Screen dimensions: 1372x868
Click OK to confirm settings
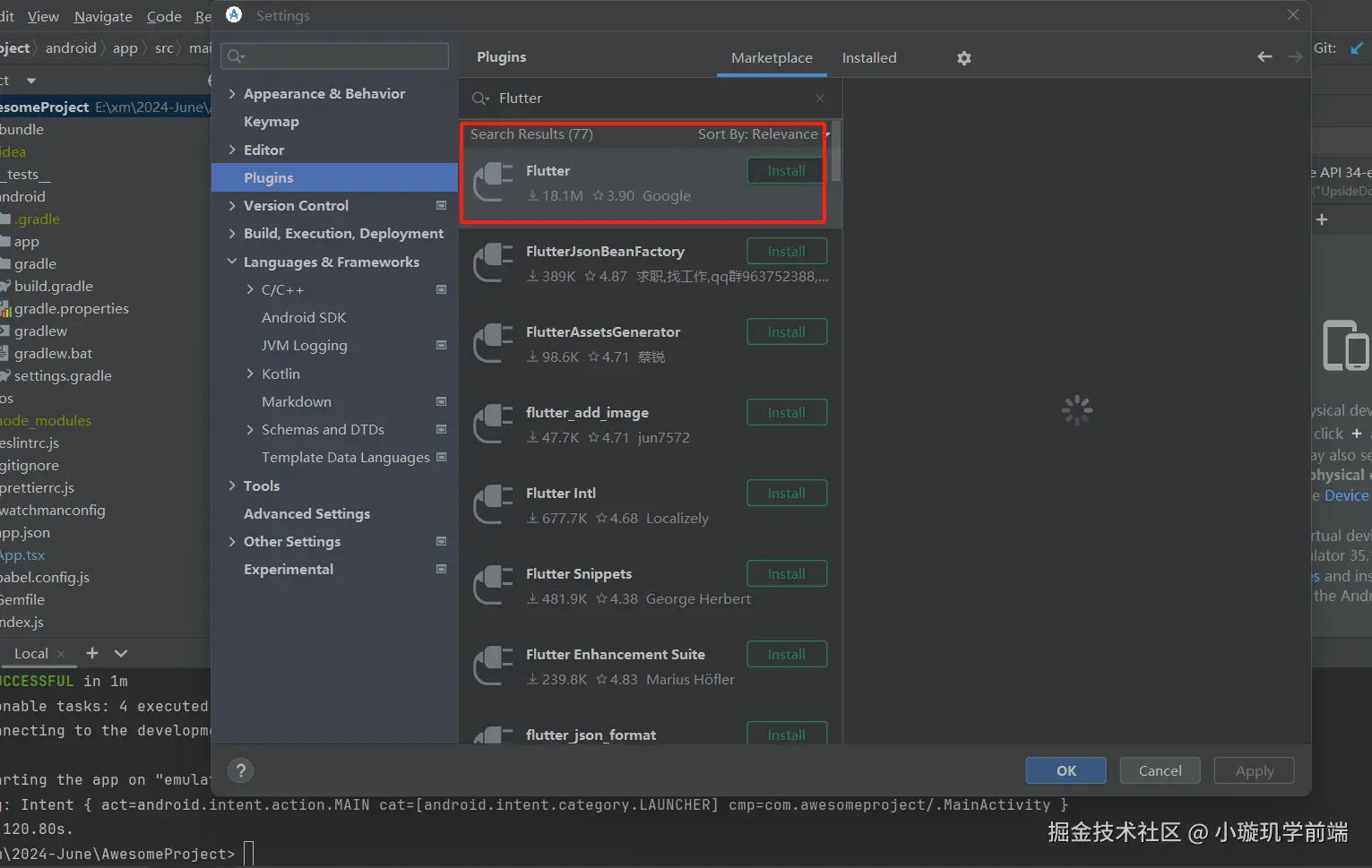coord(1066,770)
